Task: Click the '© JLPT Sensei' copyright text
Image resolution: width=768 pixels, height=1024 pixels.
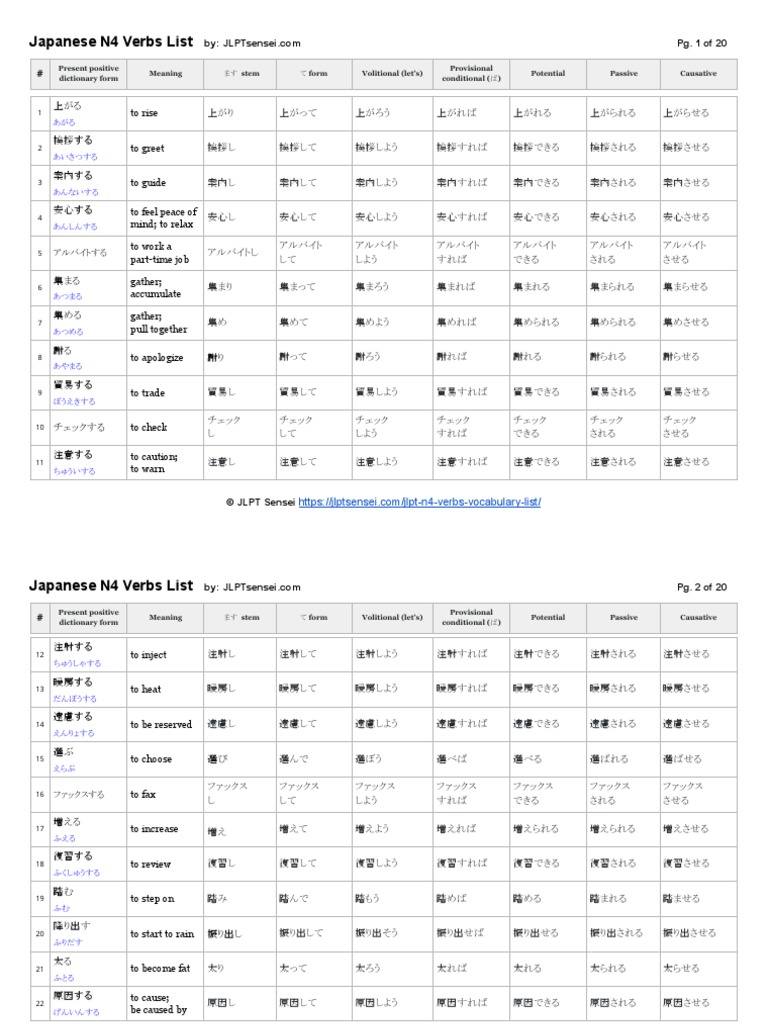Action: point(261,502)
